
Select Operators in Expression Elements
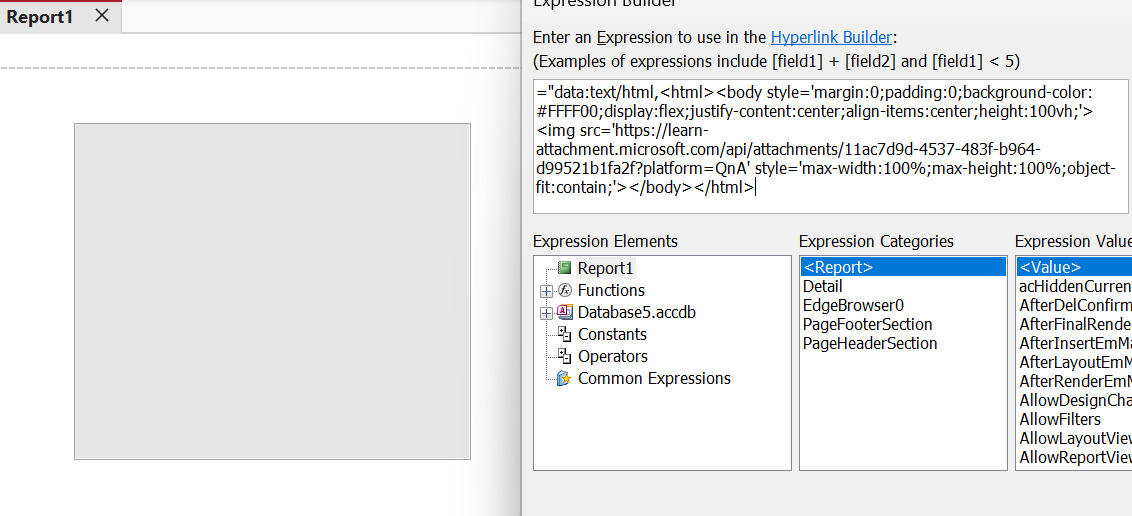click(613, 357)
